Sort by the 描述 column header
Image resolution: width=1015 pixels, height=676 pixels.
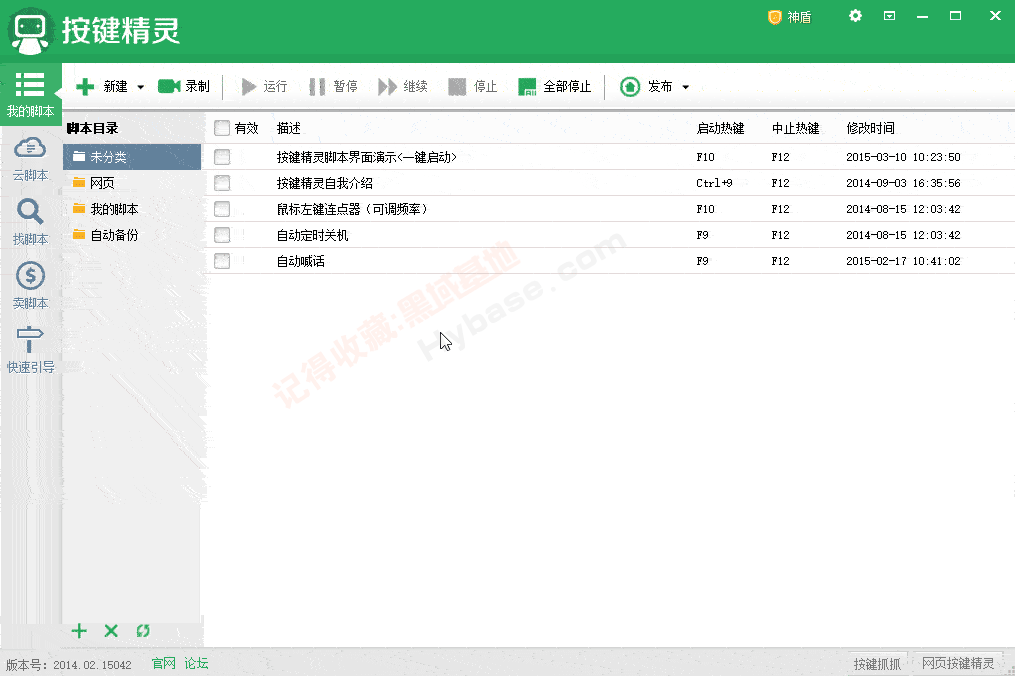click(289, 128)
